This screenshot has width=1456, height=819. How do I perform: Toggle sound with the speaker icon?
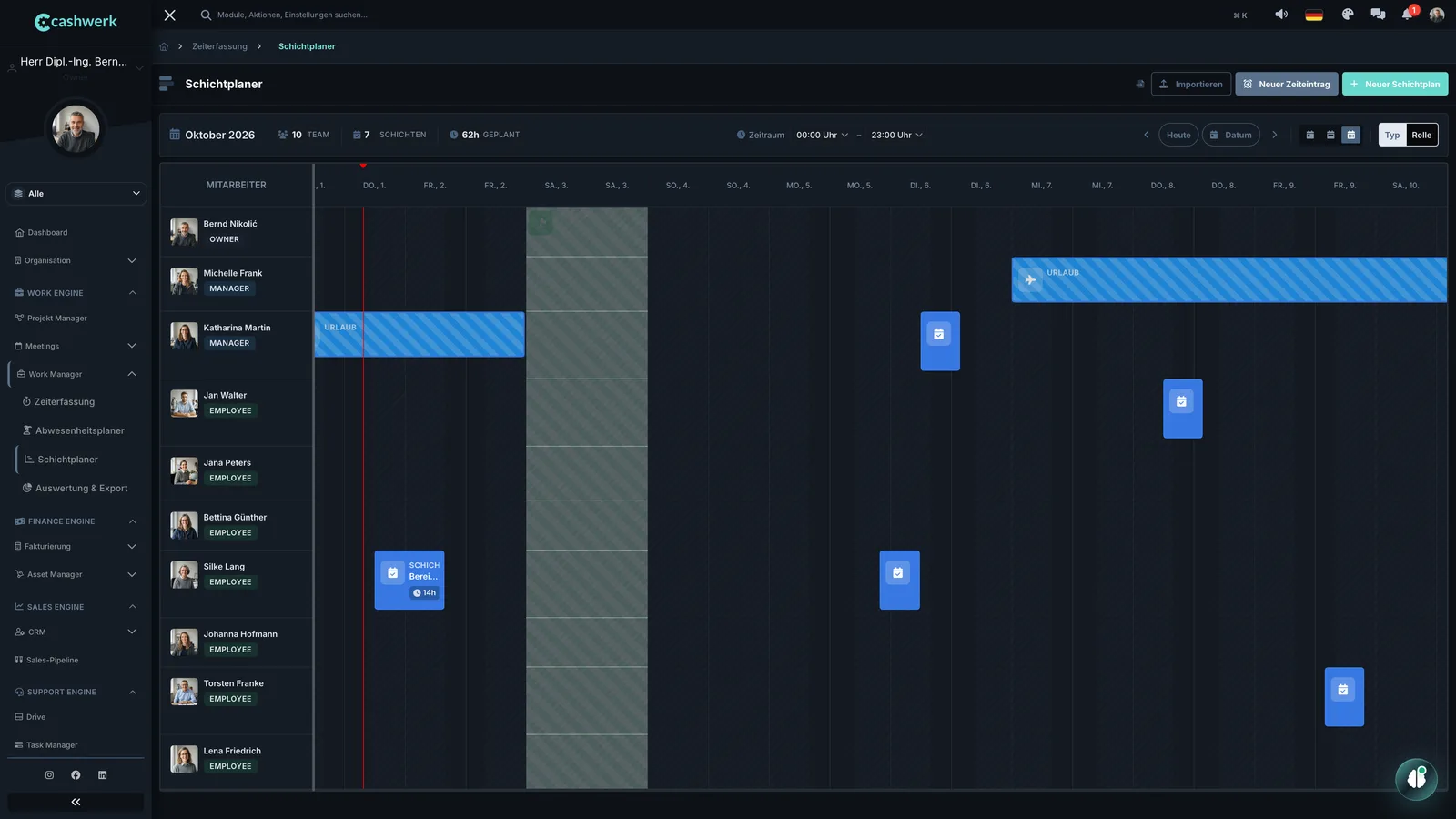coord(1281,15)
